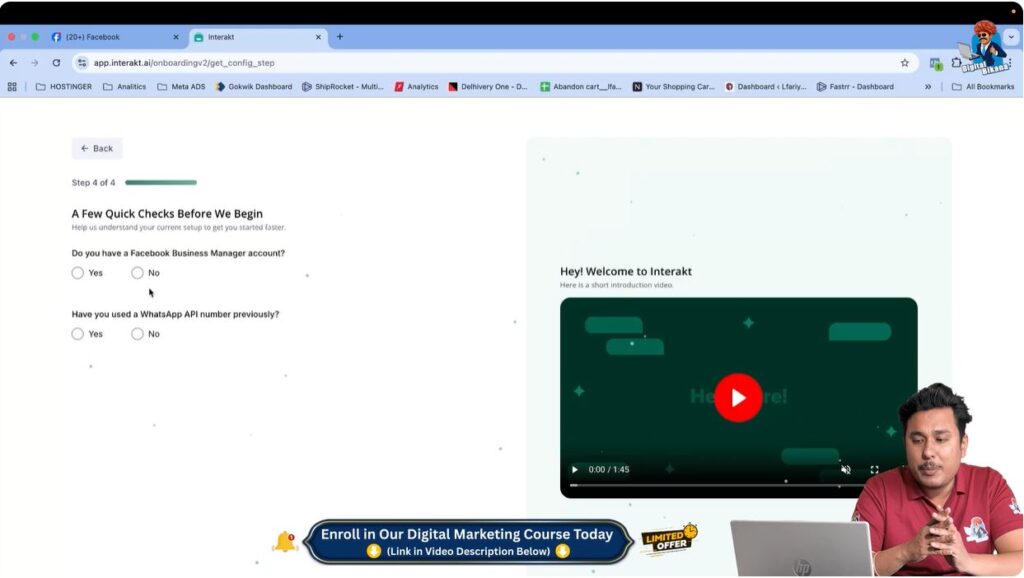Open the Analytics bookmark with red icon

pyautogui.click(x=417, y=86)
